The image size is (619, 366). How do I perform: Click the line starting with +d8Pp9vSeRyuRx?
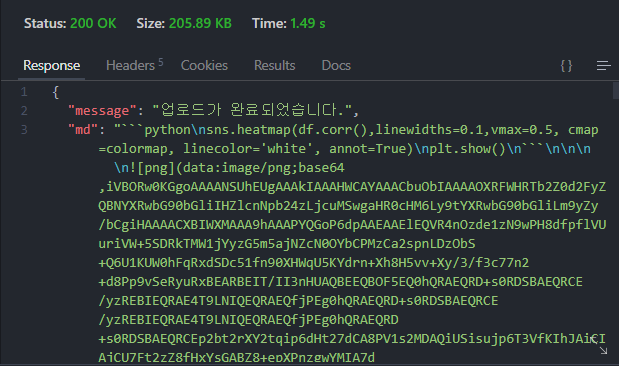tap(341, 282)
